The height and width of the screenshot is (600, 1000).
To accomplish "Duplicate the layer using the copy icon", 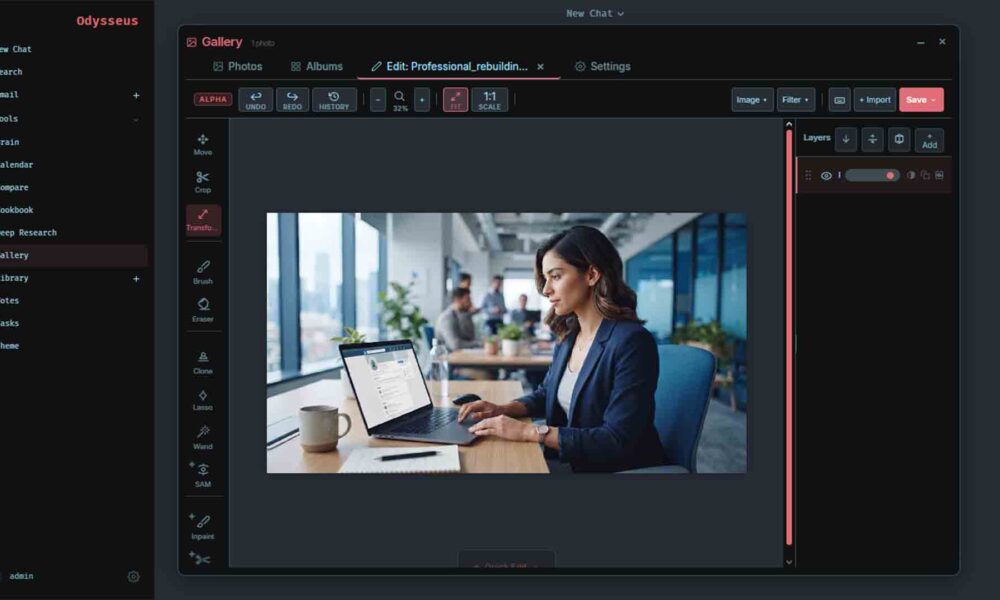I will tap(925, 175).
